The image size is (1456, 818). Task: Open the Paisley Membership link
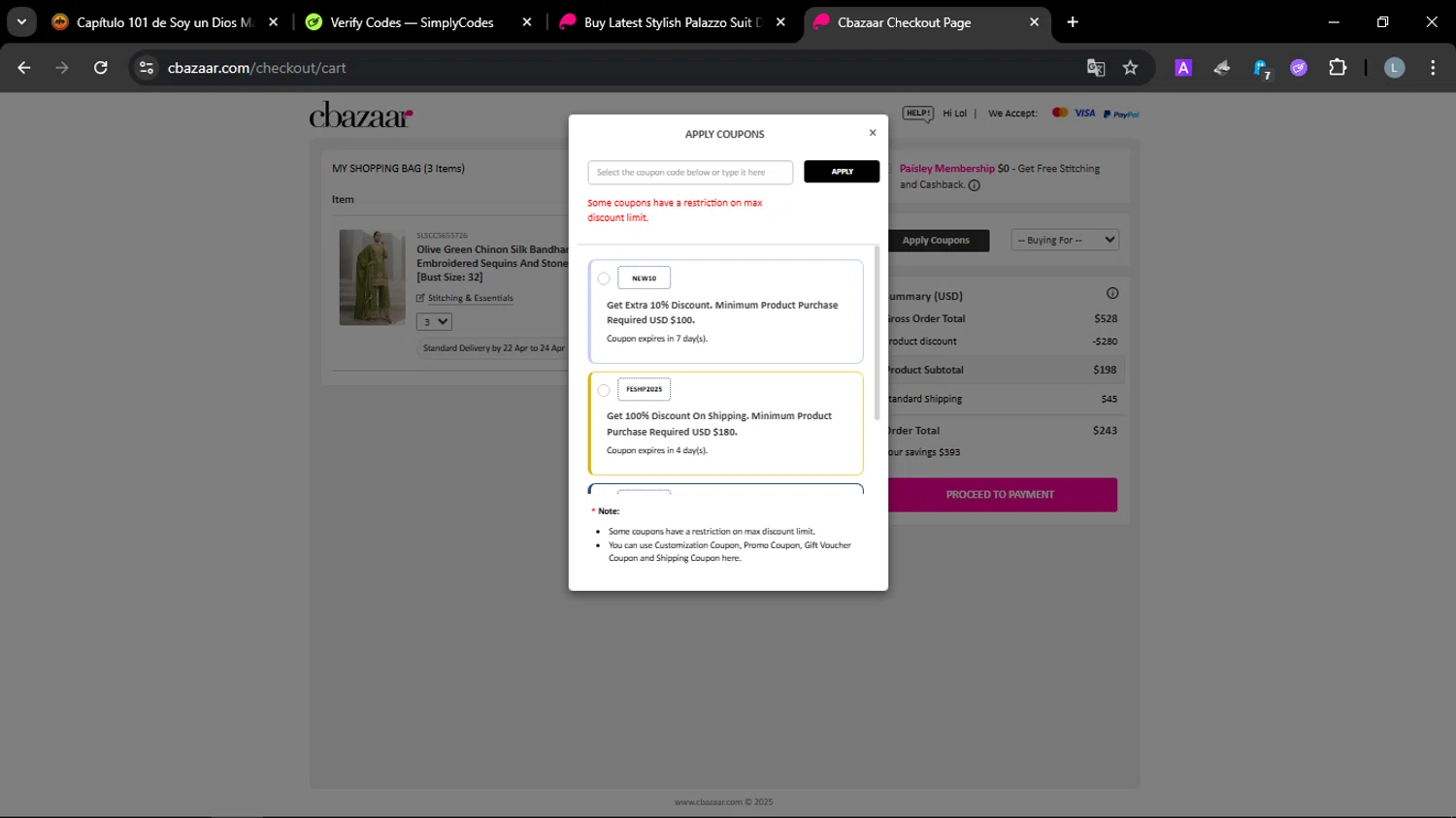[x=946, y=168]
